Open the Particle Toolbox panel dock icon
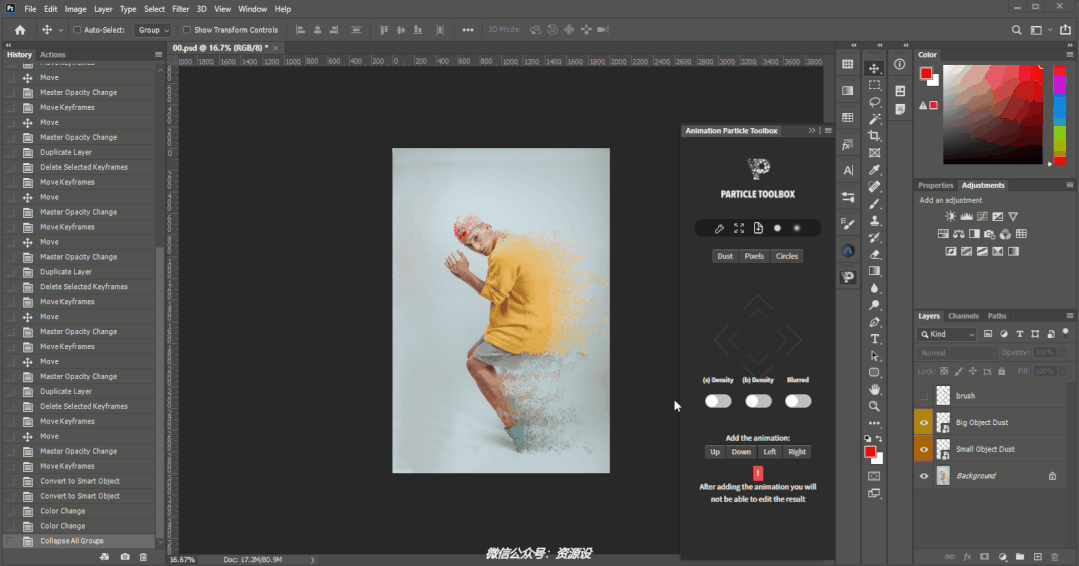This screenshot has height=566, width=1079. 848,276
